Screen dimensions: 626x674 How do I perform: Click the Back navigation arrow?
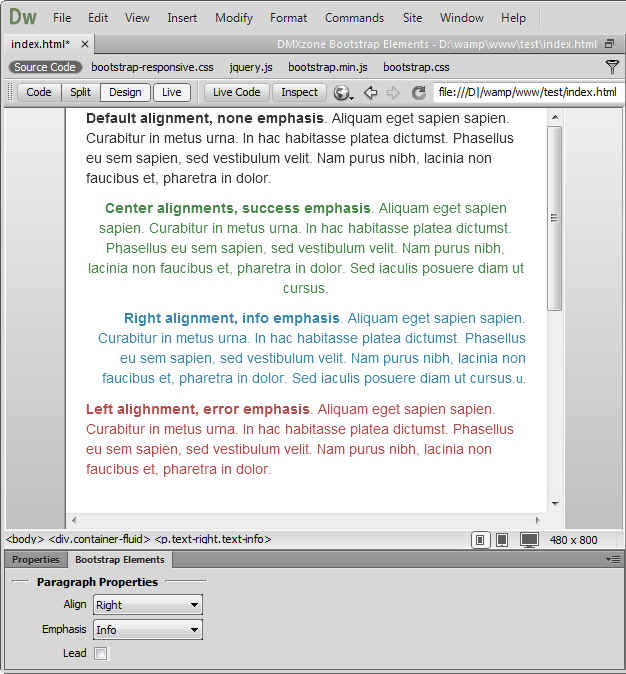370,92
